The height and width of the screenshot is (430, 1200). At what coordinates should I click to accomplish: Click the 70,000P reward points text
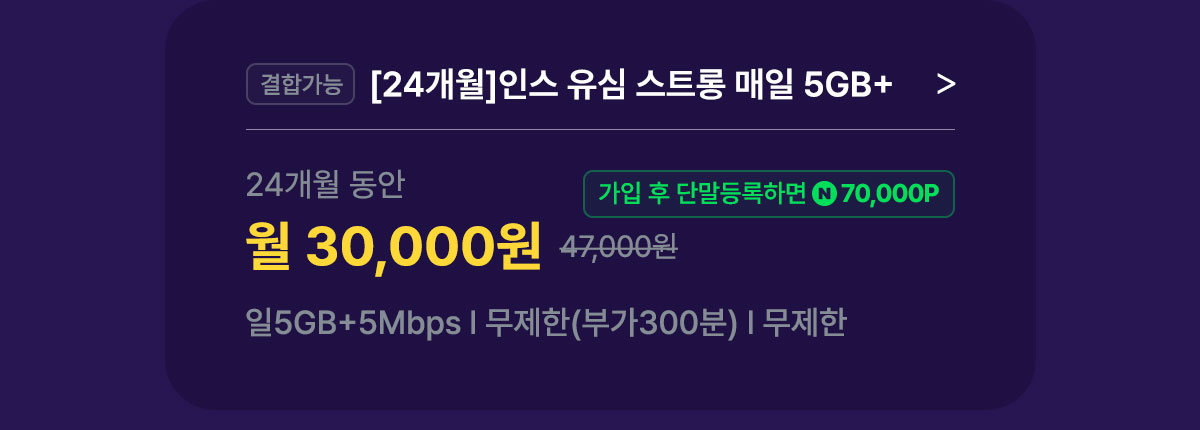pos(890,194)
